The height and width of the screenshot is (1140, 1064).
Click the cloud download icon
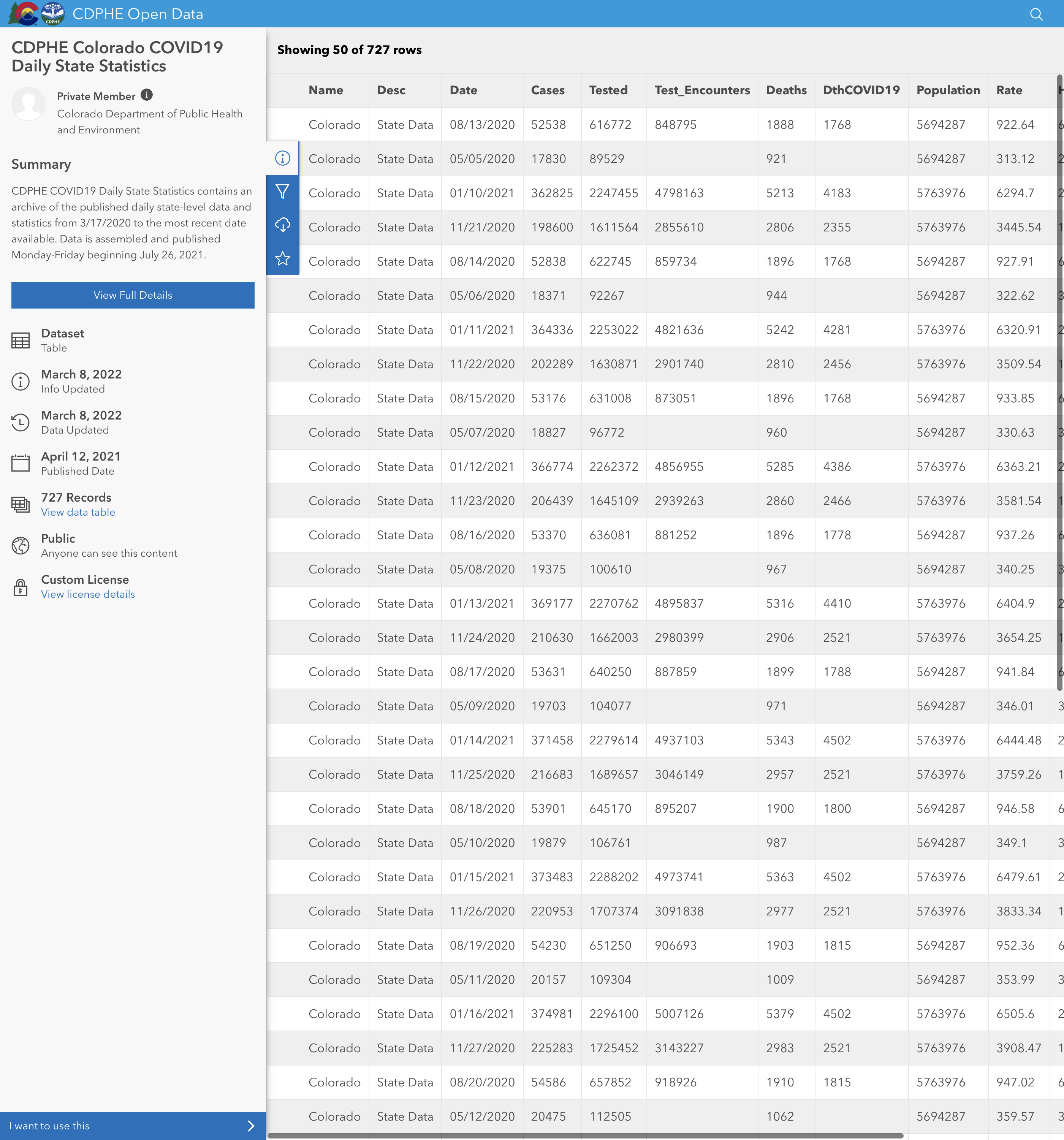tap(283, 225)
